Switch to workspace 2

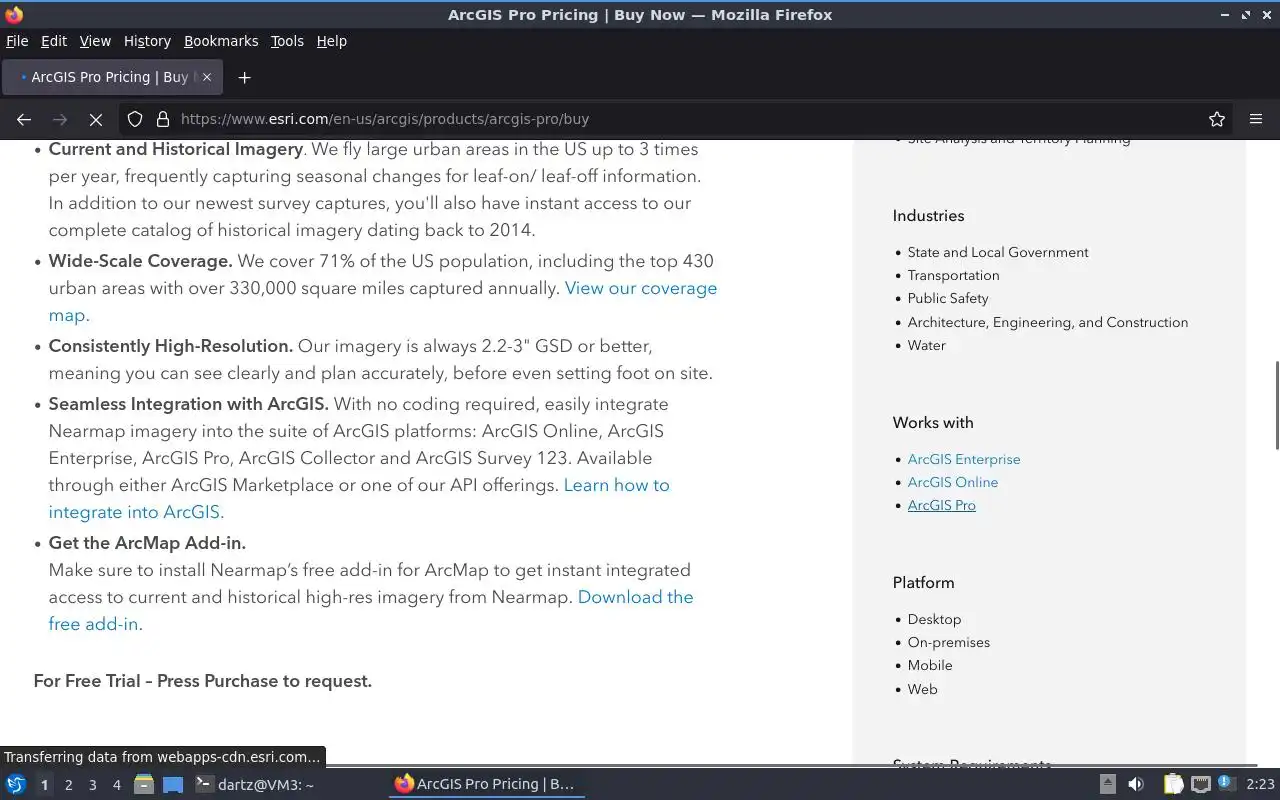68,785
